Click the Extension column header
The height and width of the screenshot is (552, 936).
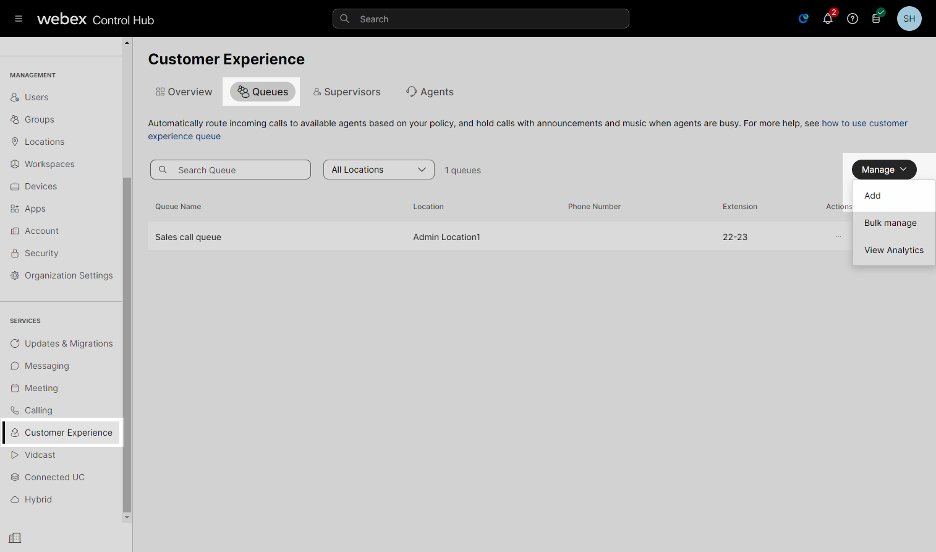point(740,206)
